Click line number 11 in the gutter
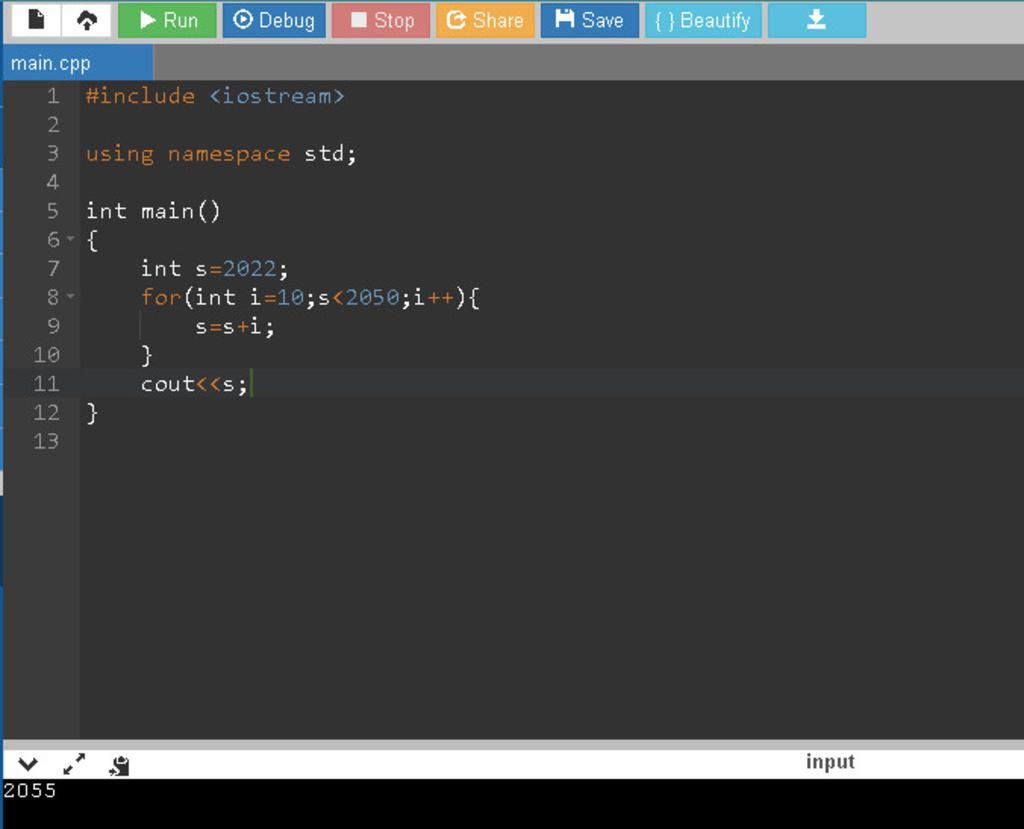 pos(46,384)
